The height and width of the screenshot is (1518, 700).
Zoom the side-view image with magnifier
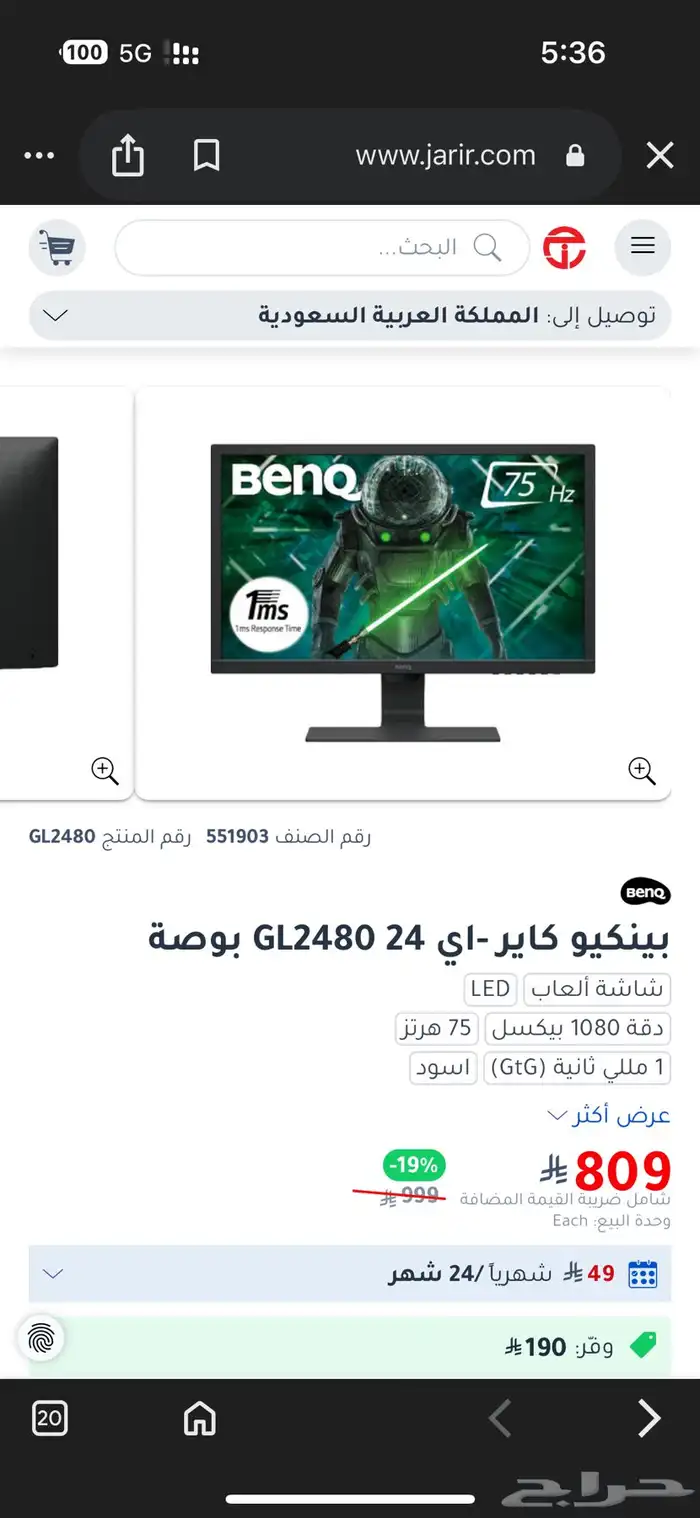pyautogui.click(x=105, y=770)
